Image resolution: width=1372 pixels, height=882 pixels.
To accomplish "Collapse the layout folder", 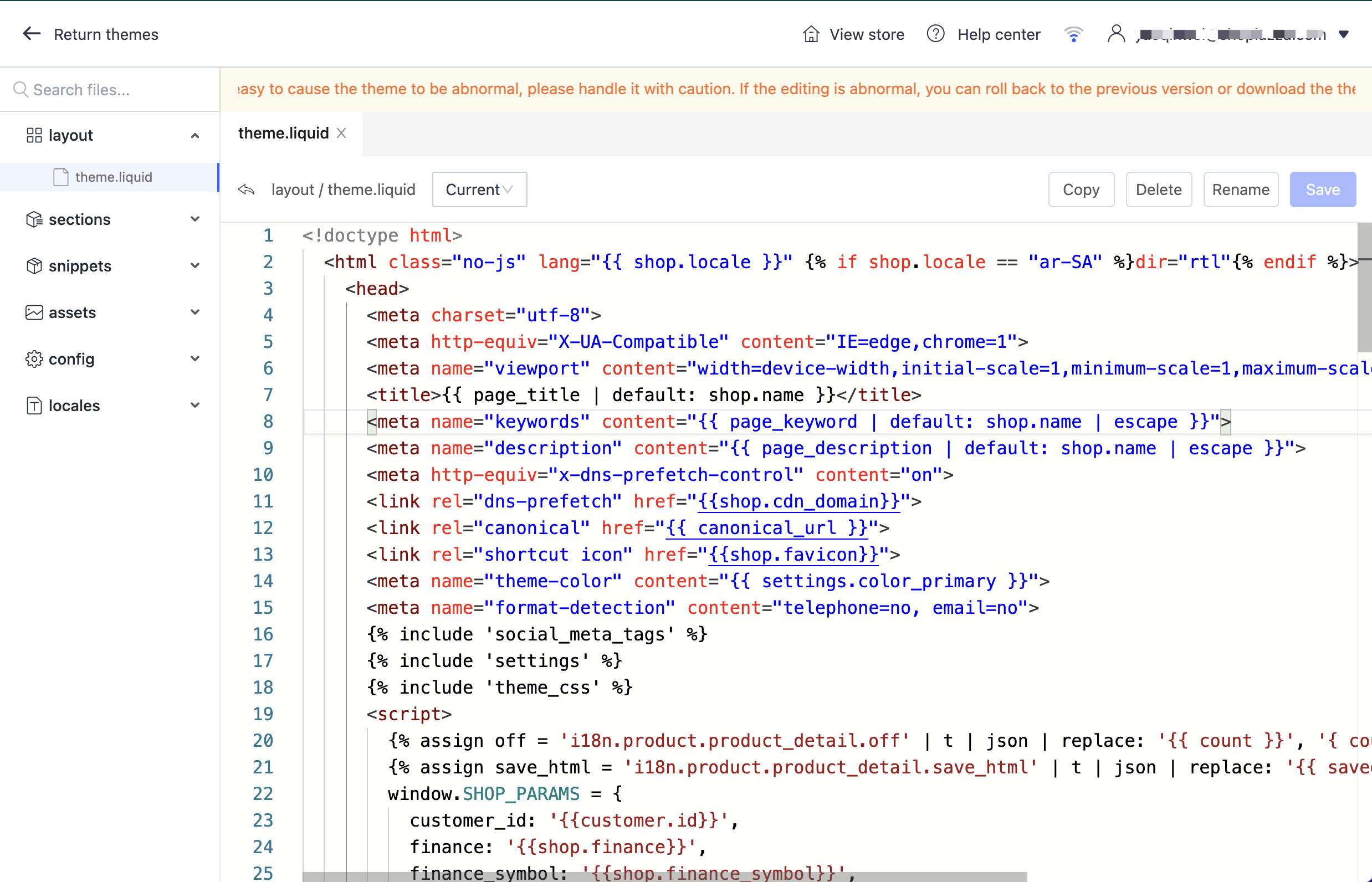I will pos(194,136).
